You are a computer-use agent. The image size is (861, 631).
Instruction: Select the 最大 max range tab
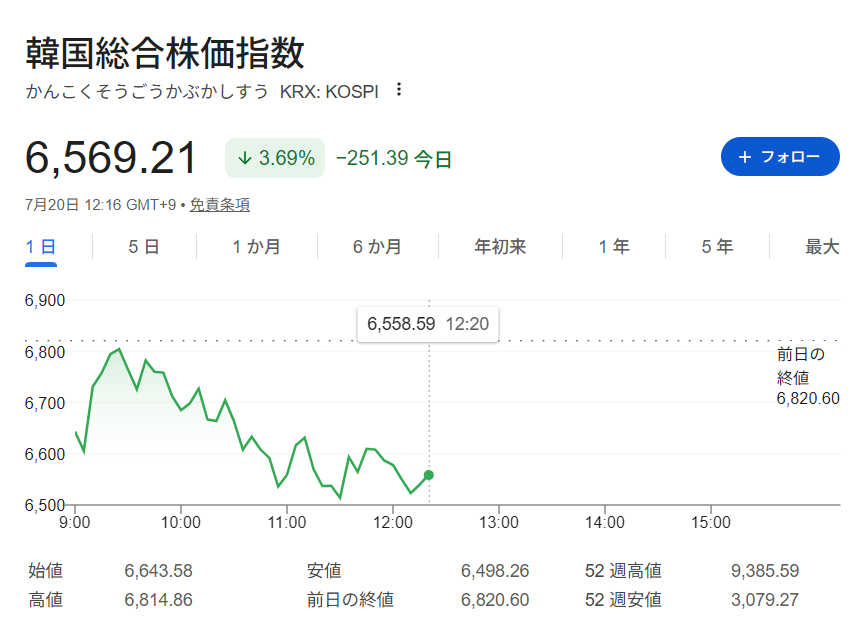coord(822,247)
